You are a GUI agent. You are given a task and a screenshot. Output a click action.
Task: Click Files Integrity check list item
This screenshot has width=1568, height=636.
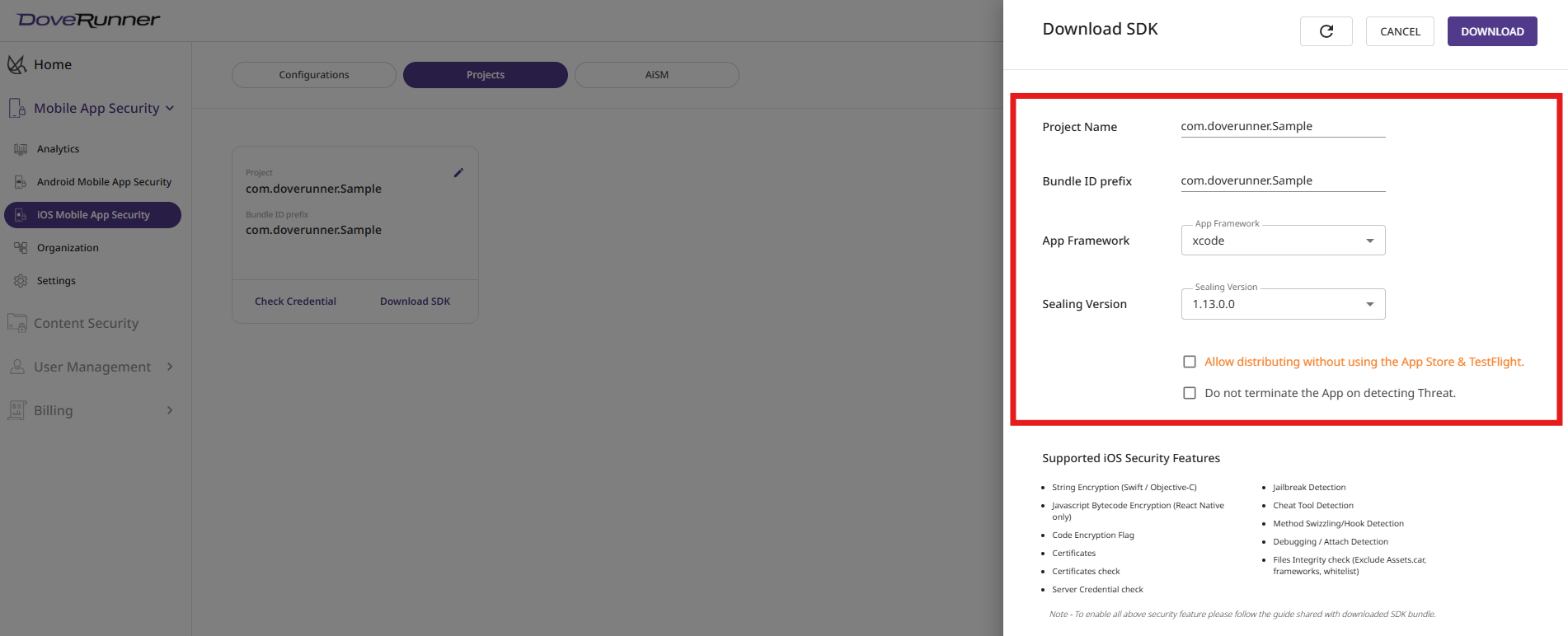pyautogui.click(x=1350, y=566)
